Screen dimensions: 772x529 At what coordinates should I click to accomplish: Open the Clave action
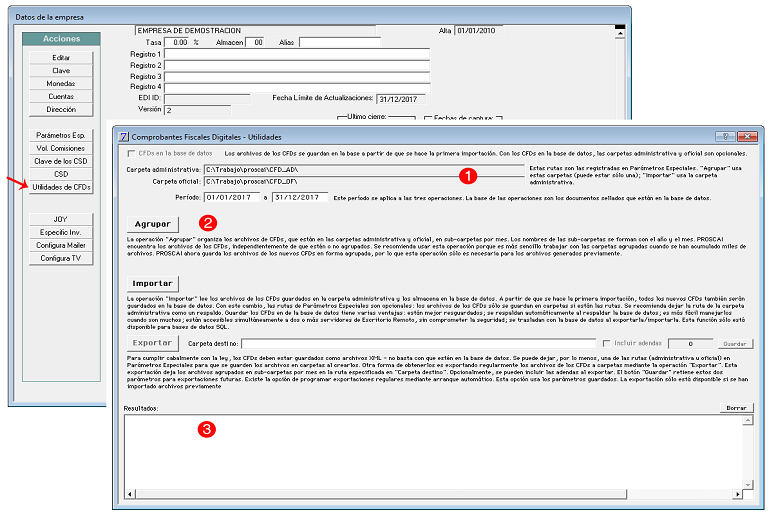[x=61, y=70]
